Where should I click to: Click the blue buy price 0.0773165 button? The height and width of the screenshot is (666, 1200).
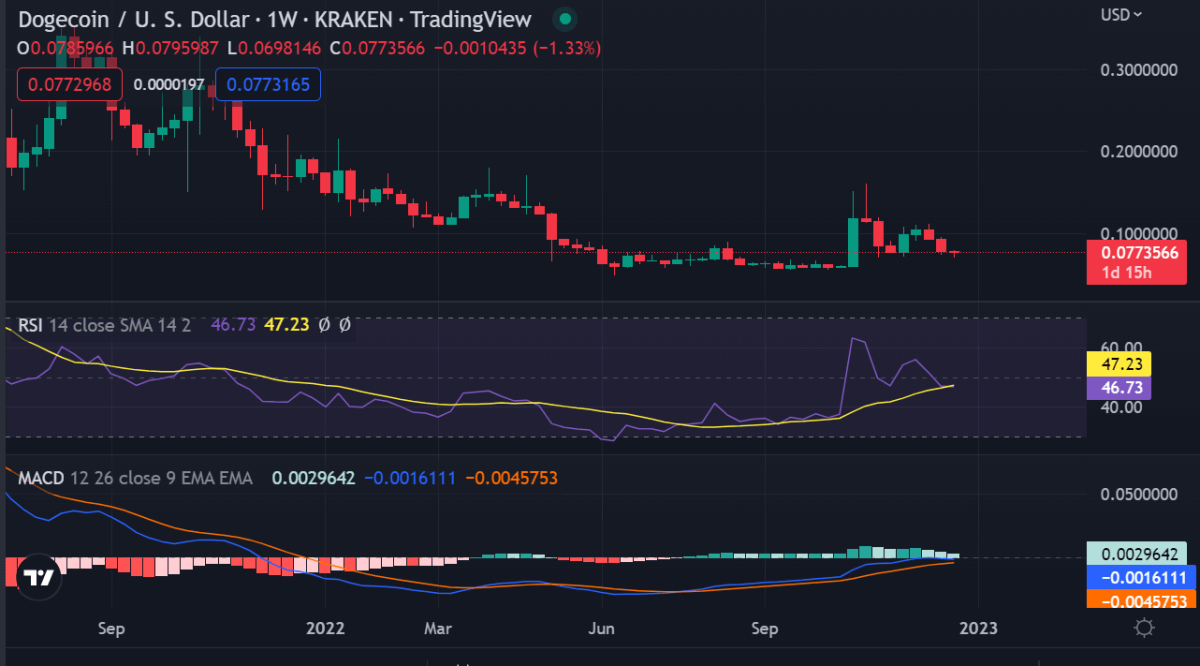click(267, 84)
